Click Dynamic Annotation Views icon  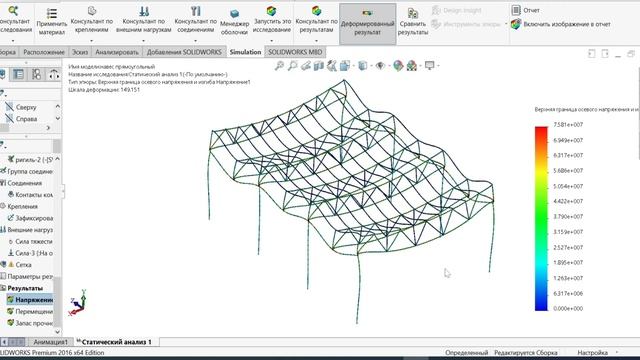[x=331, y=66]
